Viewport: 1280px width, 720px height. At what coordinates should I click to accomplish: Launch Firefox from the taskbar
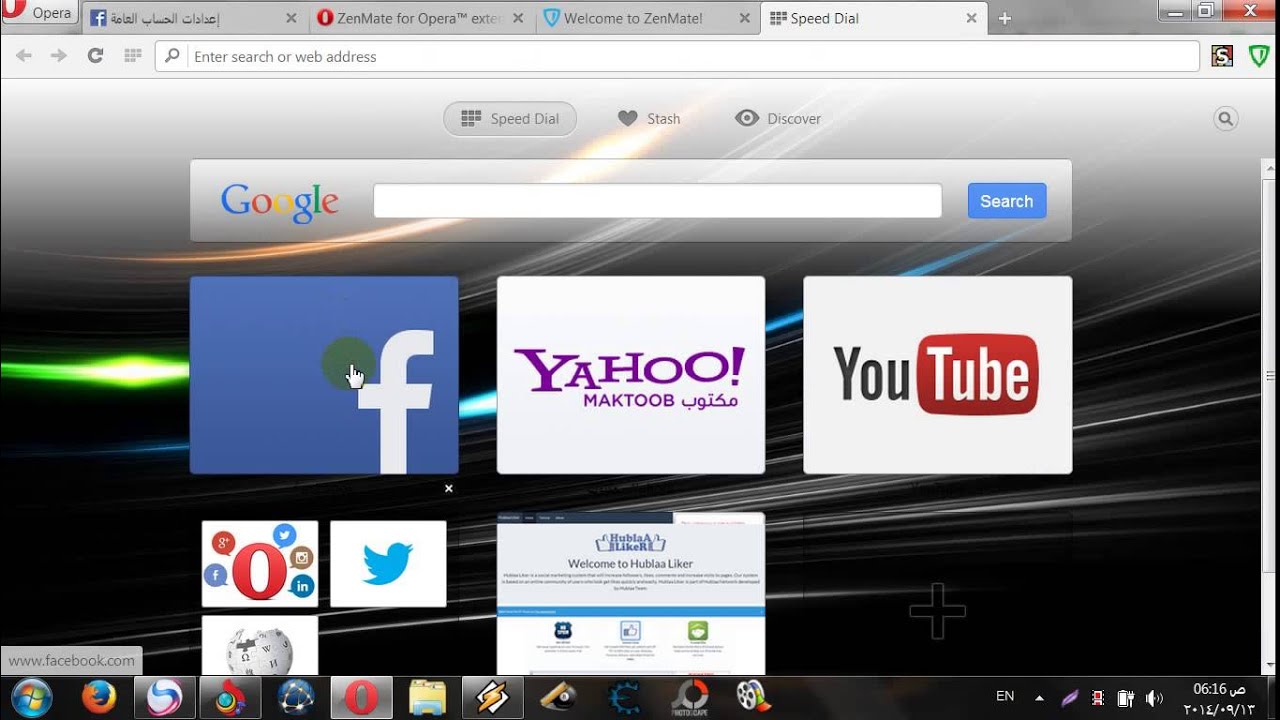coord(99,696)
